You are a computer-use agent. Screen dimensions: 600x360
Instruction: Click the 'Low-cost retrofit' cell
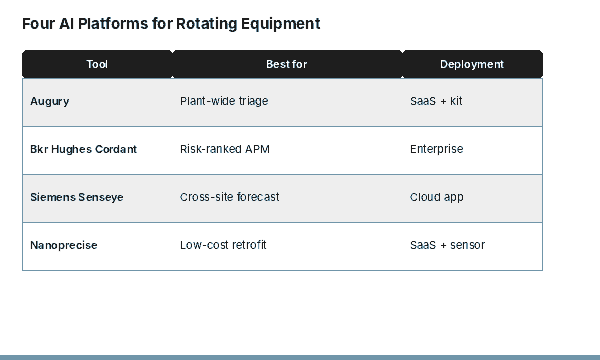coord(287,246)
